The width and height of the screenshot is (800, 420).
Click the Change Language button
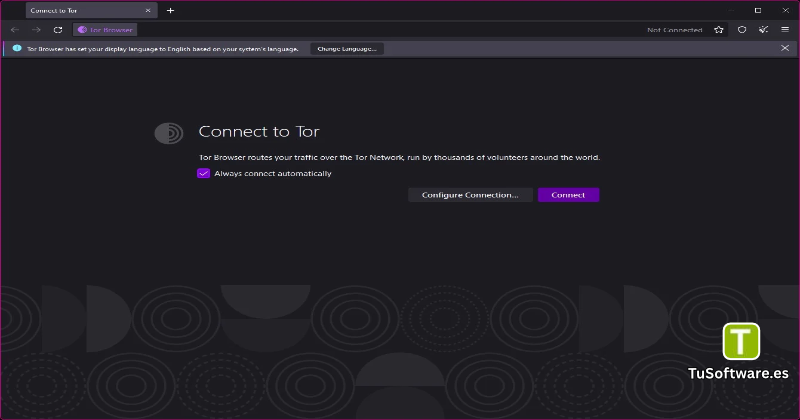pyautogui.click(x=347, y=49)
